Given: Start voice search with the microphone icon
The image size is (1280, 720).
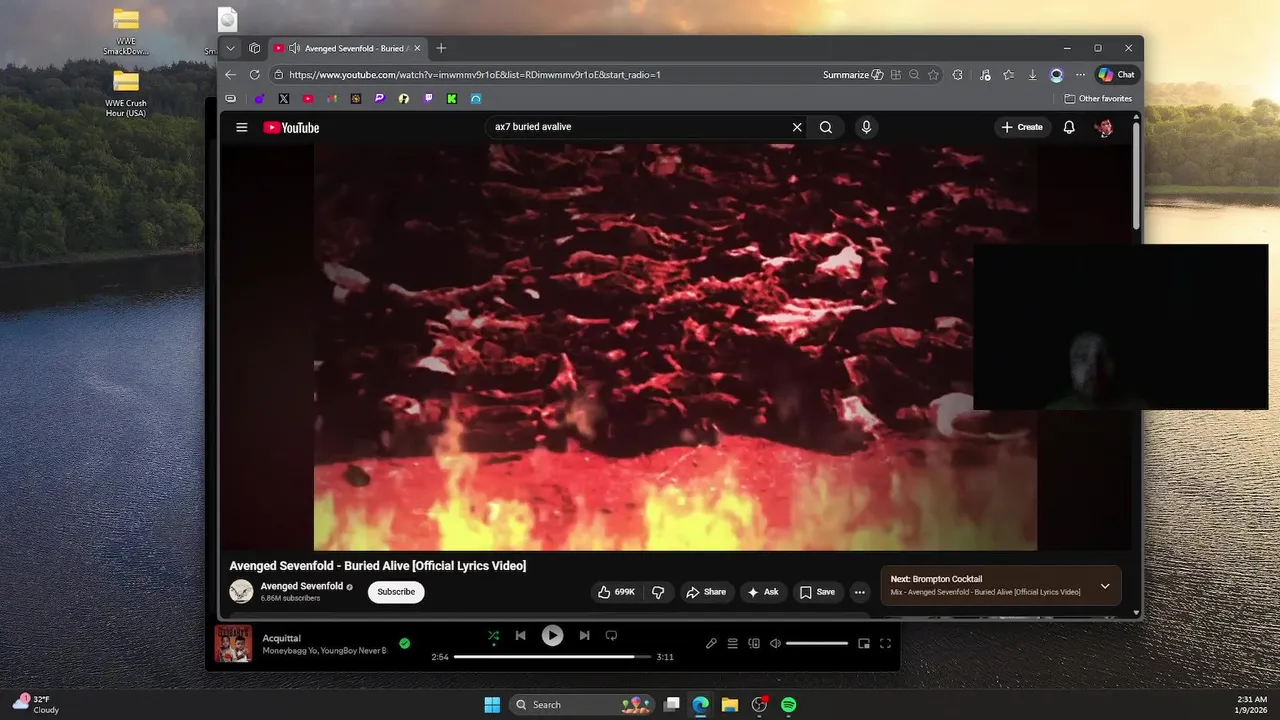Looking at the screenshot, I should pos(866,127).
